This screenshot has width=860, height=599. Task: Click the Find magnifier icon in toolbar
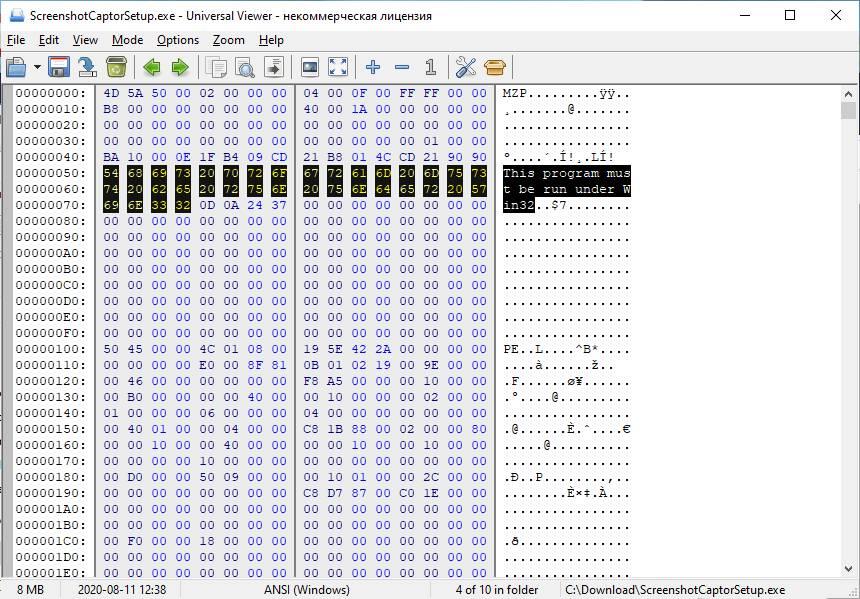pos(244,67)
